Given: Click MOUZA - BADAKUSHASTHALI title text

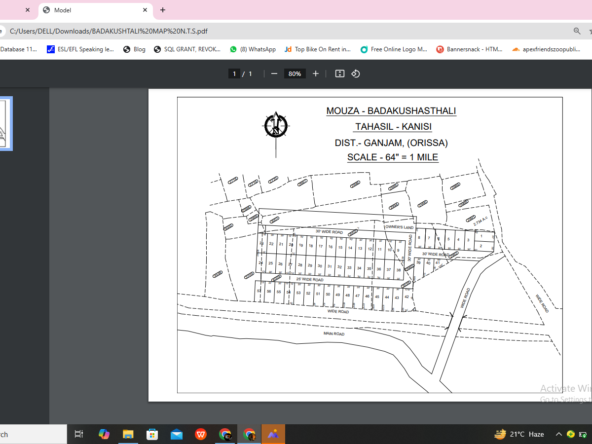Looking at the screenshot, I should (x=391, y=111).
